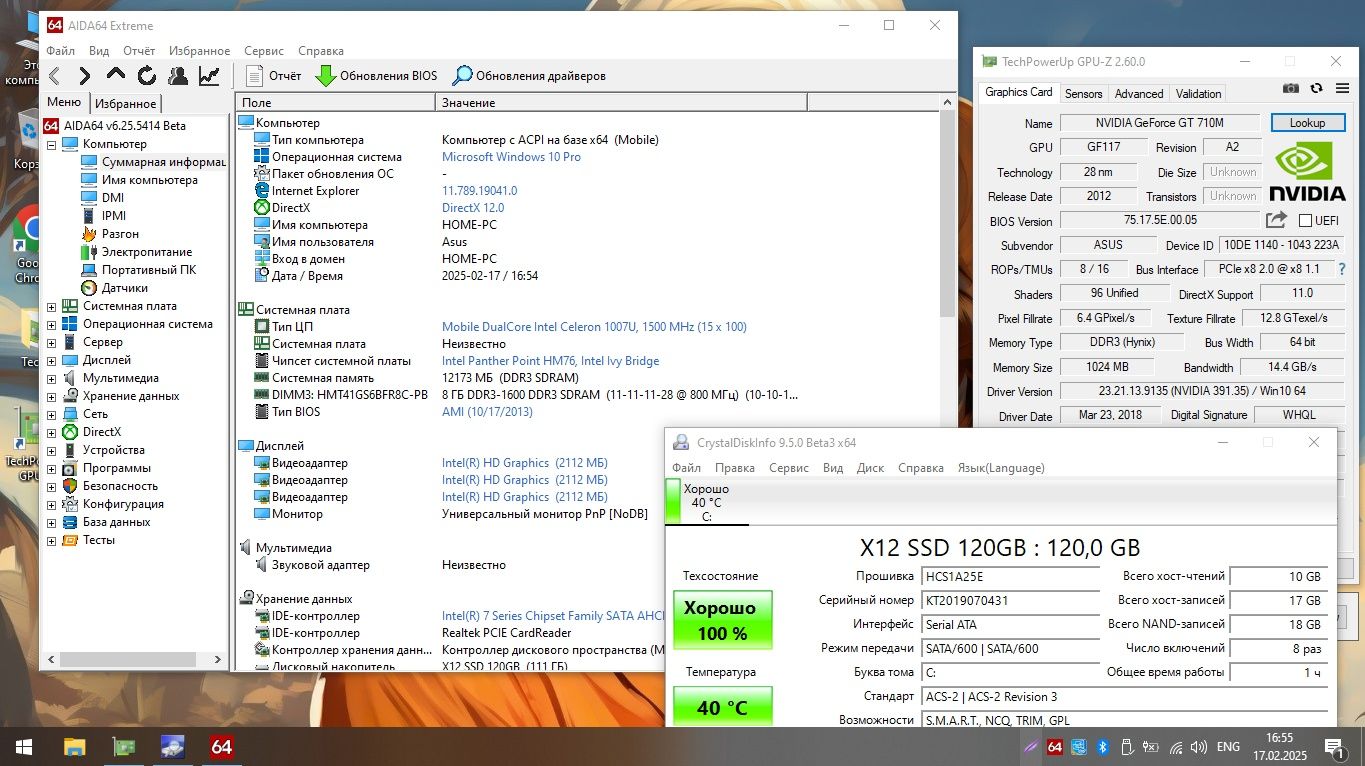
Task: Click Обновления драйверов toolbar button
Action: click(529, 76)
